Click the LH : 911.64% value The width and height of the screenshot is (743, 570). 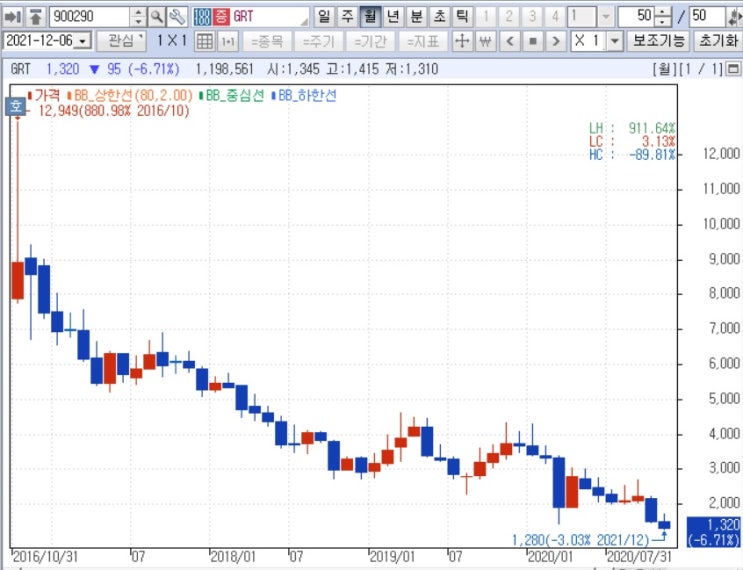click(652, 128)
